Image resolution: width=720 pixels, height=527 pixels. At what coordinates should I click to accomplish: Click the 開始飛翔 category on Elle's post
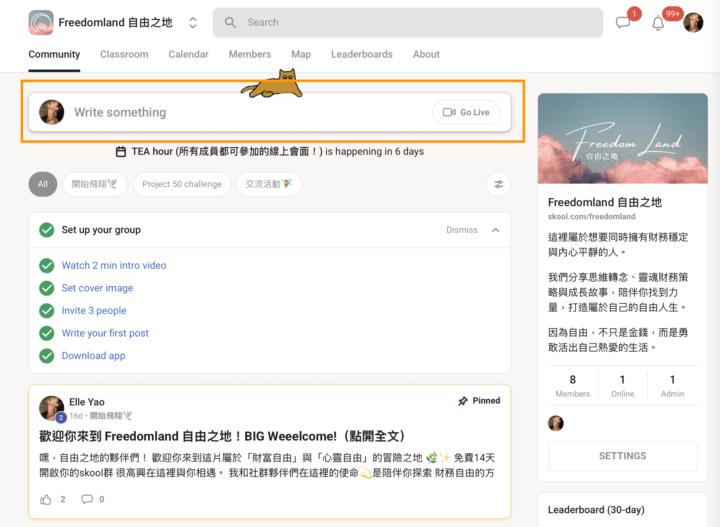111,416
